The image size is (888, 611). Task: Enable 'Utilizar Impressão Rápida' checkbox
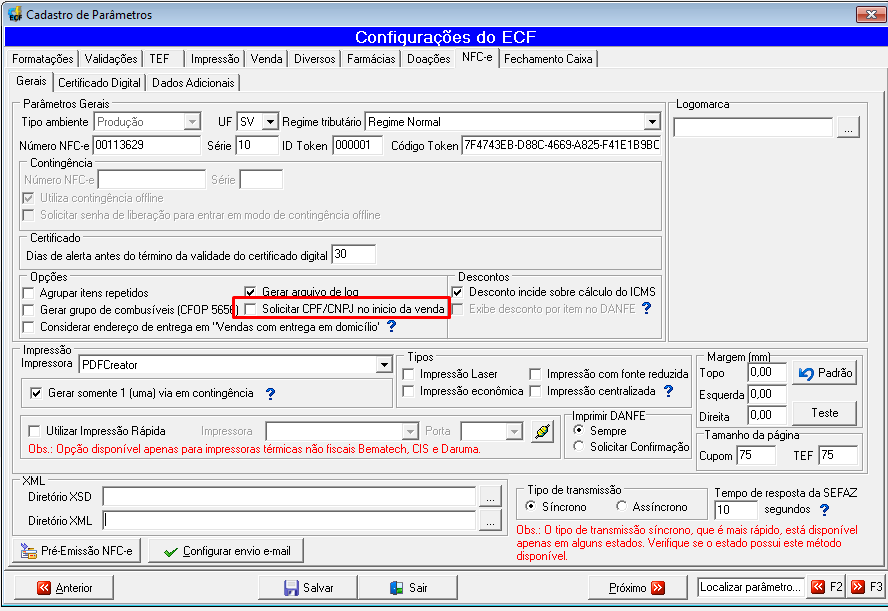34,431
